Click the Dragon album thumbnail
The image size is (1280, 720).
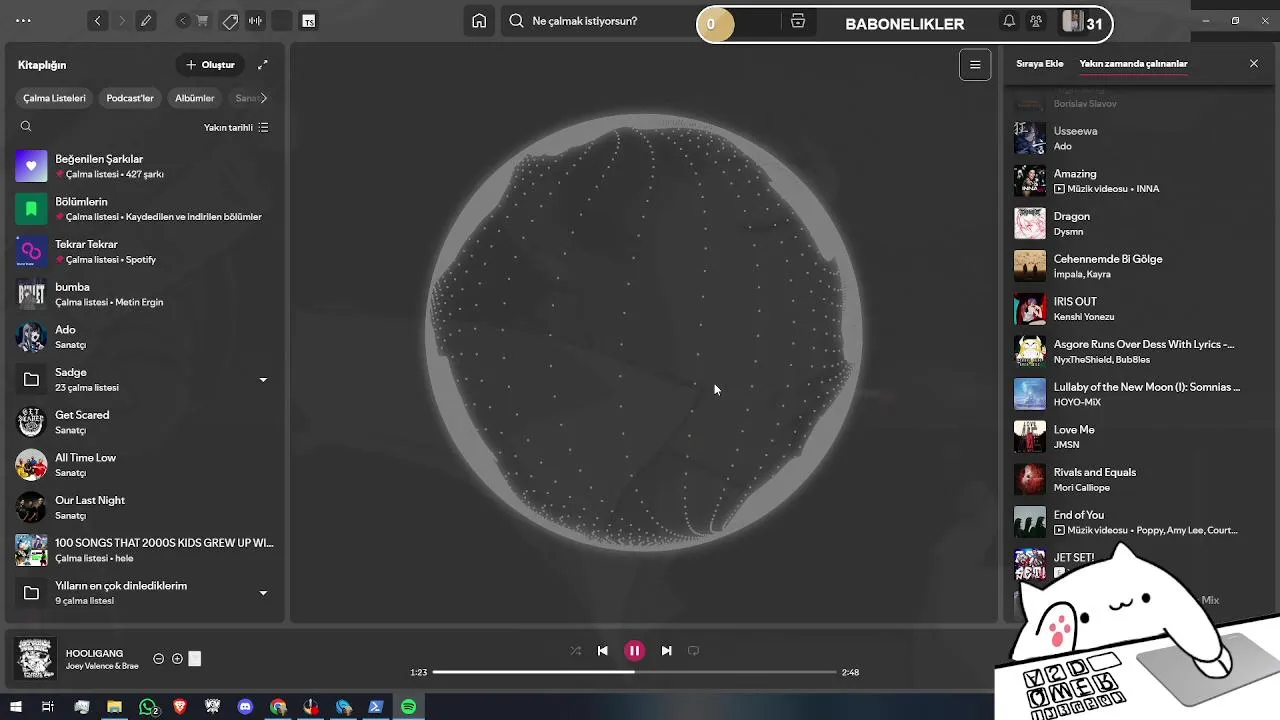pyautogui.click(x=1030, y=224)
